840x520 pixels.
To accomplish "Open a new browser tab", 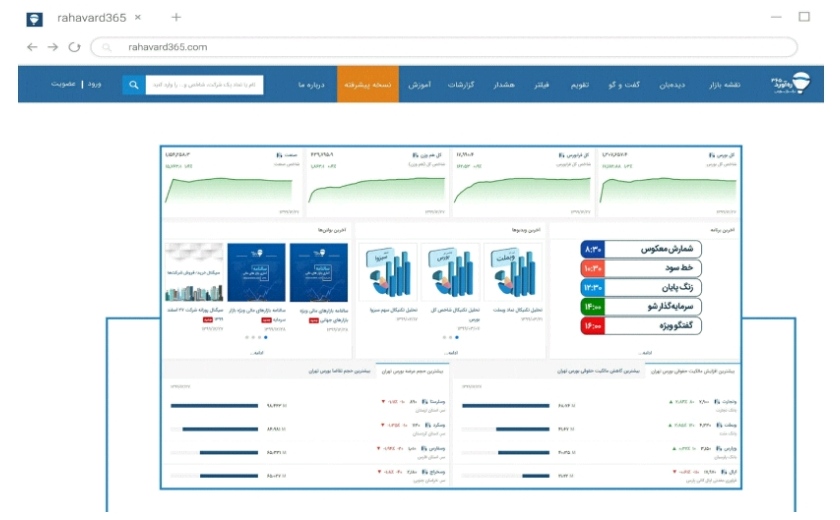I will [x=176, y=18].
